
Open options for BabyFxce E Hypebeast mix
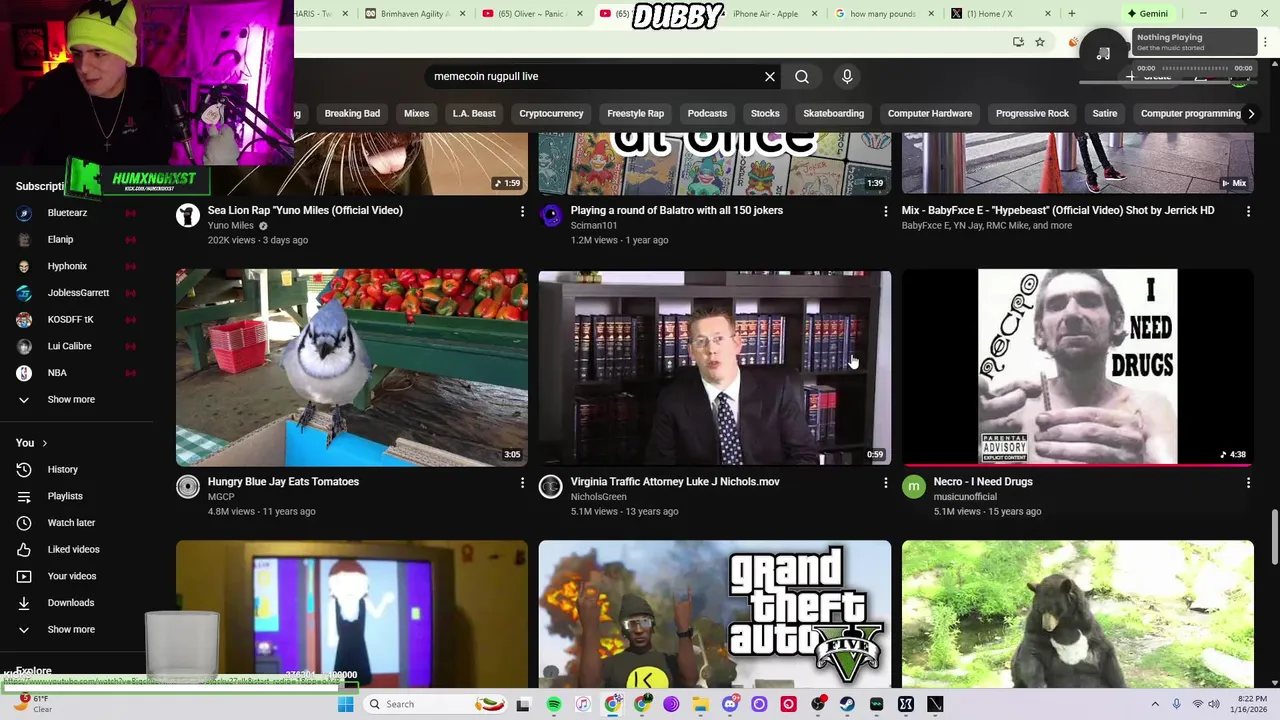(1248, 211)
